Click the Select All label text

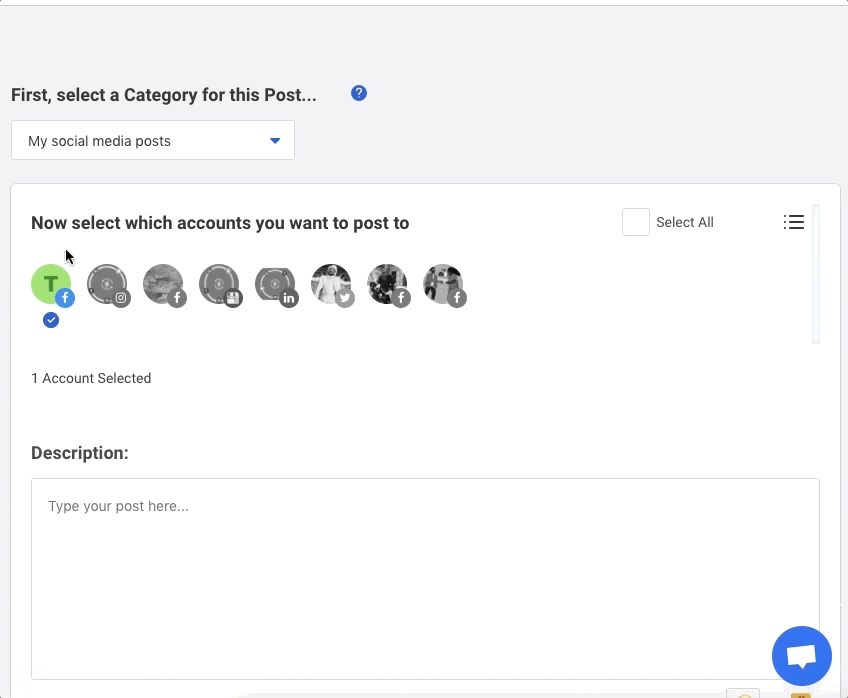click(685, 222)
